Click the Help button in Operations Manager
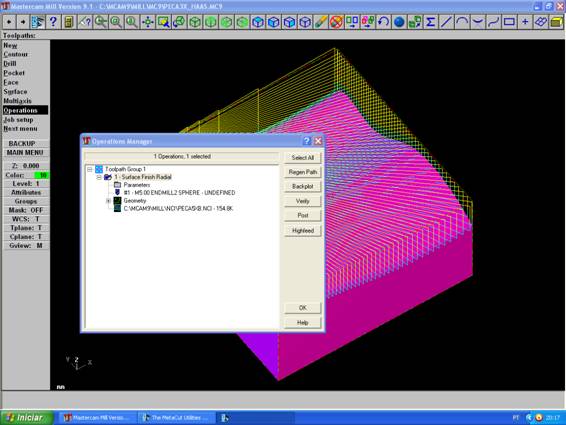 point(302,323)
